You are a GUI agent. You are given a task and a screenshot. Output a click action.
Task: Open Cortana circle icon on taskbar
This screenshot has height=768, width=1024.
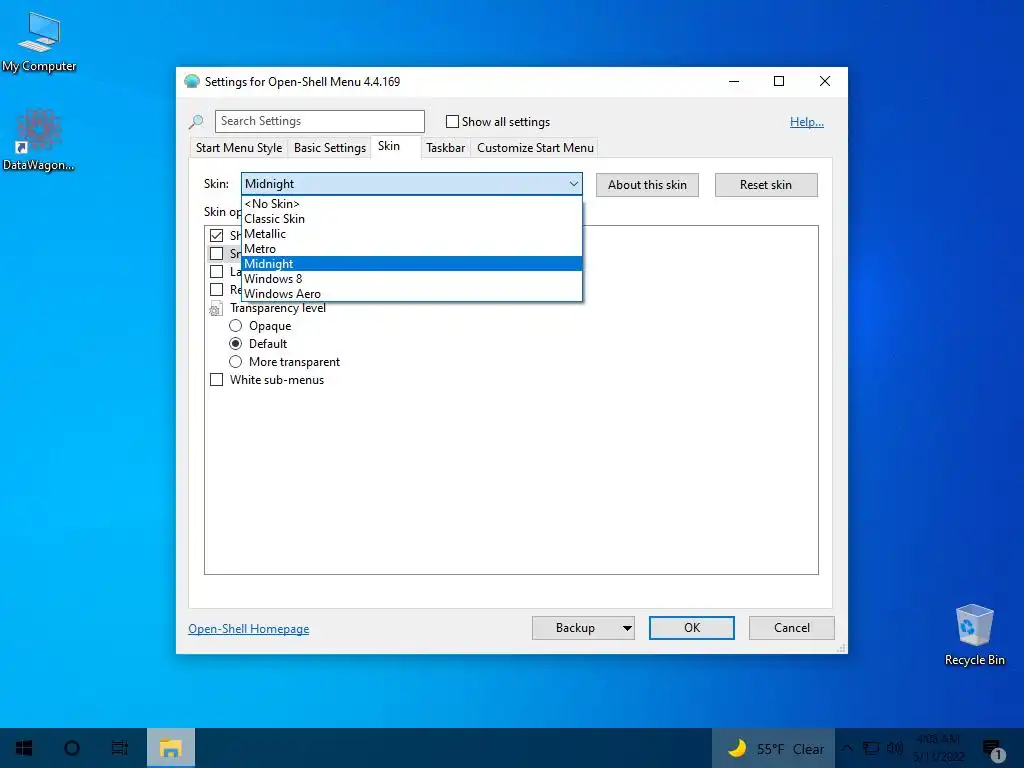[72, 748]
